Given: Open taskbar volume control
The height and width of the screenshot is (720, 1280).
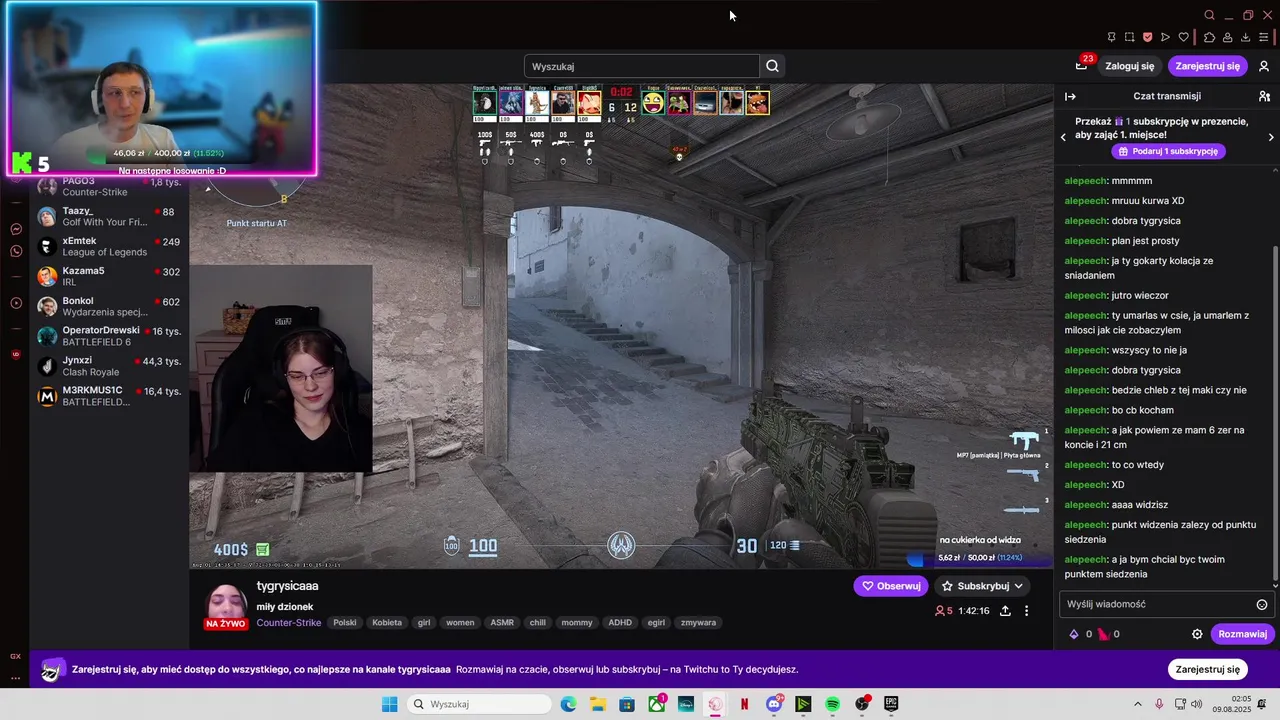Looking at the screenshot, I should [1196, 704].
